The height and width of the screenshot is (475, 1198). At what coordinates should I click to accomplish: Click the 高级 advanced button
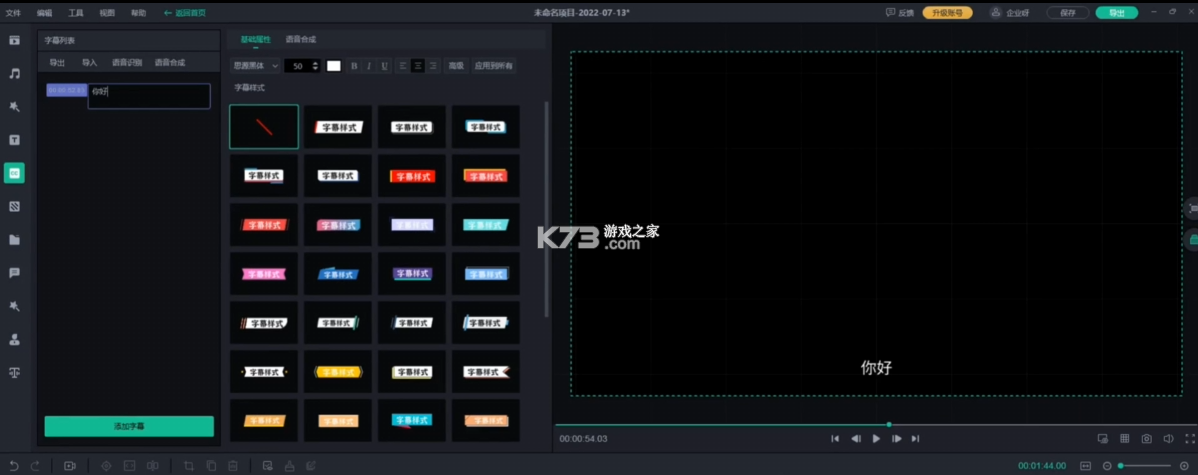[x=456, y=66]
